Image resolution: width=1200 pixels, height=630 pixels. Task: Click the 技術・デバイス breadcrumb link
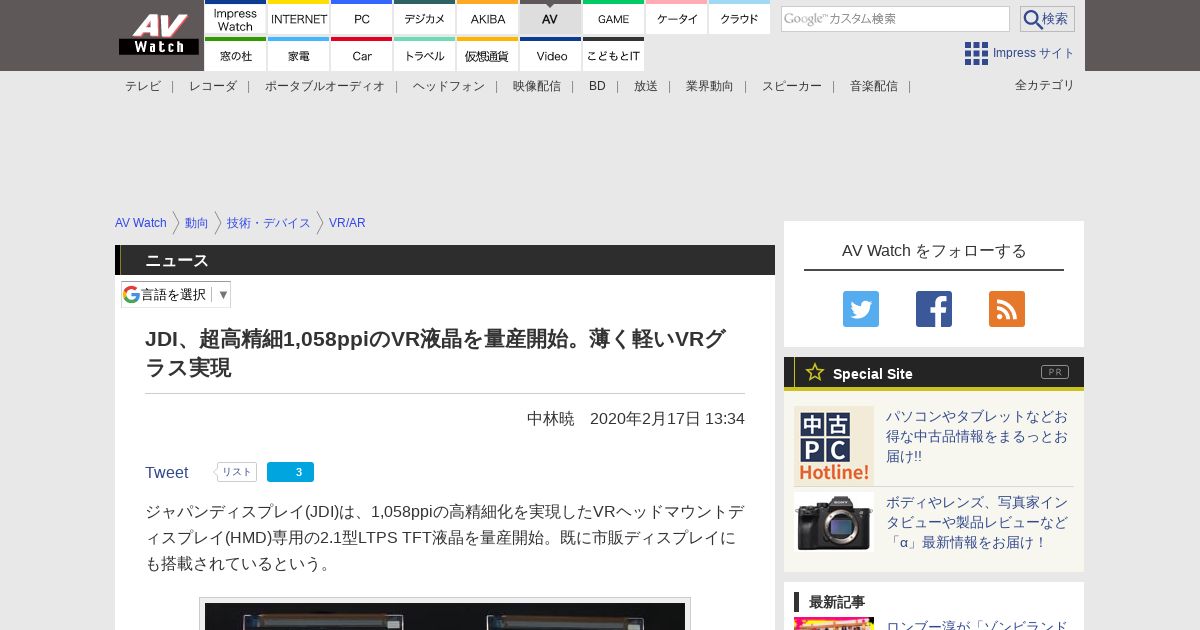coord(269,223)
